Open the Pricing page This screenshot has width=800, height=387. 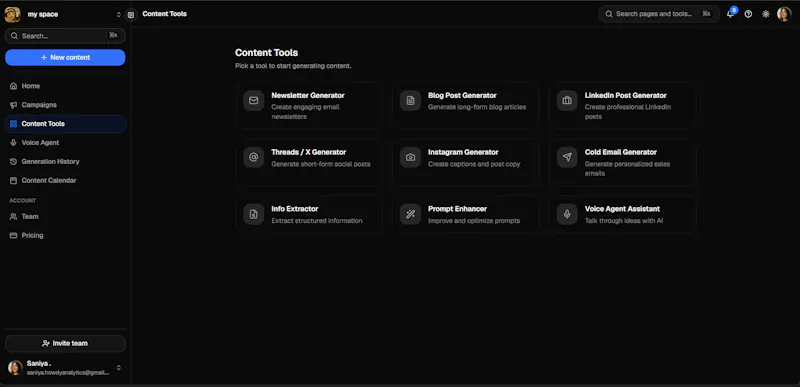(65, 236)
